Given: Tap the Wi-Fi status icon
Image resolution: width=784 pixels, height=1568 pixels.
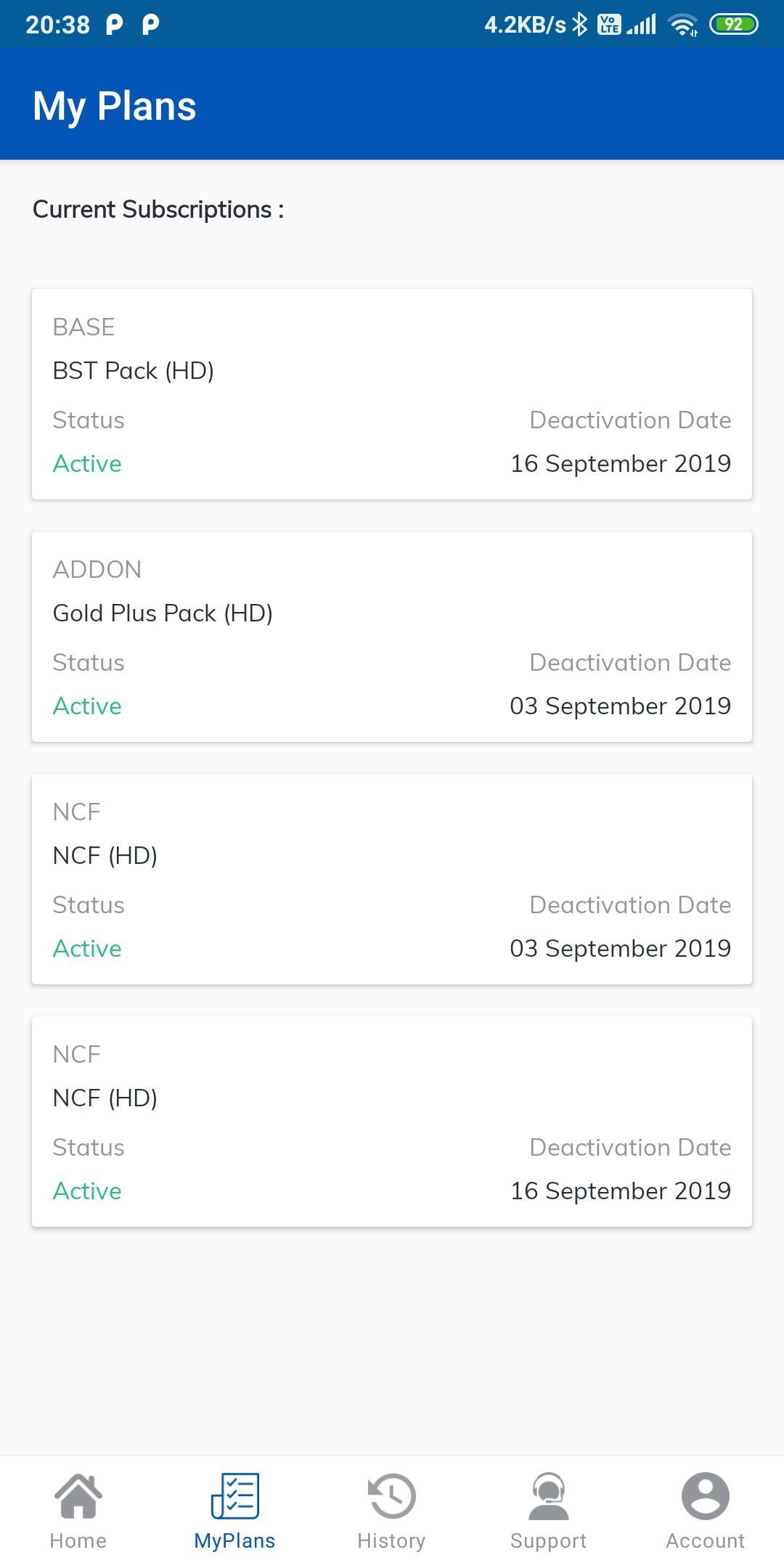Looking at the screenshot, I should pos(683,25).
